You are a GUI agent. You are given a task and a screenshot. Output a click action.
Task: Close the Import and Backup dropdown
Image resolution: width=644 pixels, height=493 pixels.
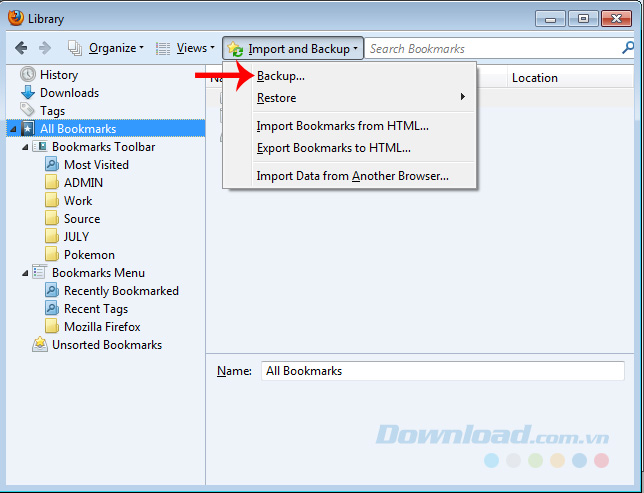[293, 48]
